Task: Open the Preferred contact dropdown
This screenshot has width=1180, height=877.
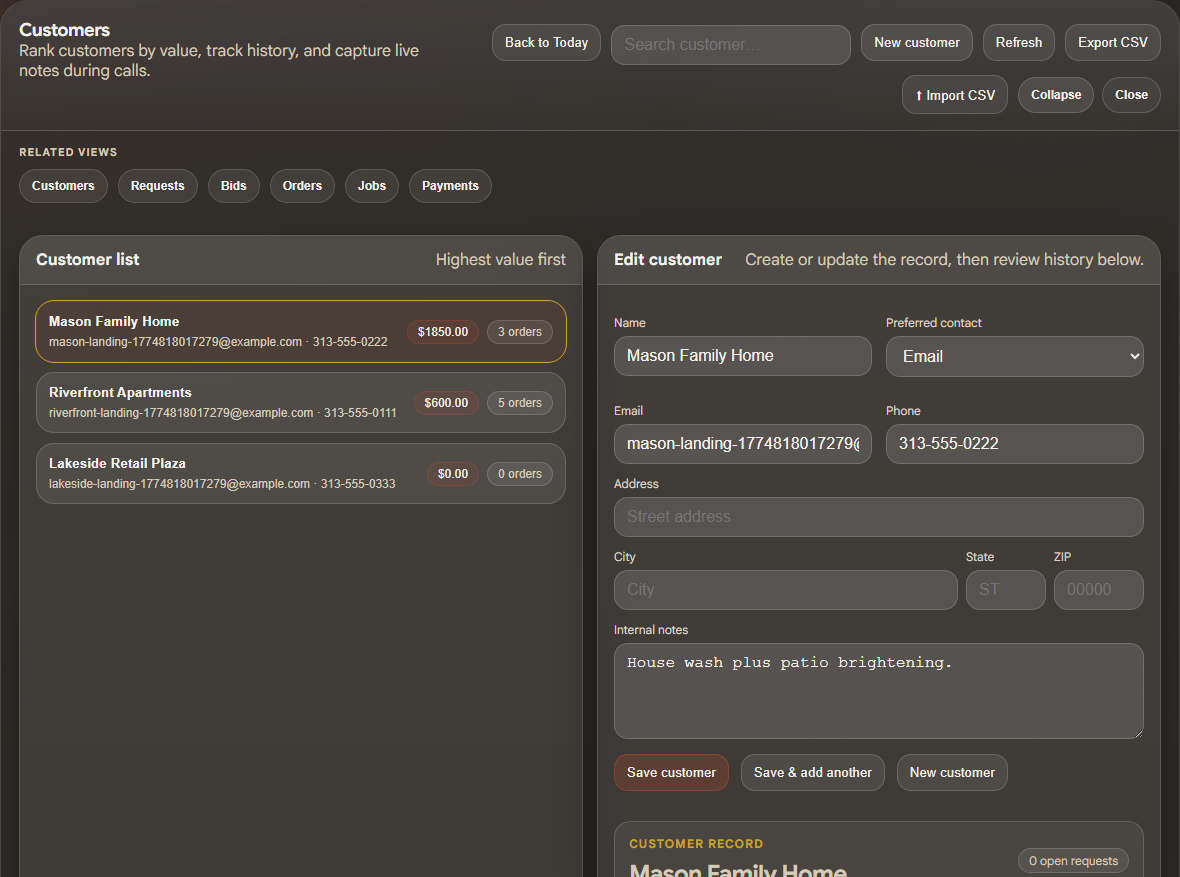Action: [x=1014, y=356]
